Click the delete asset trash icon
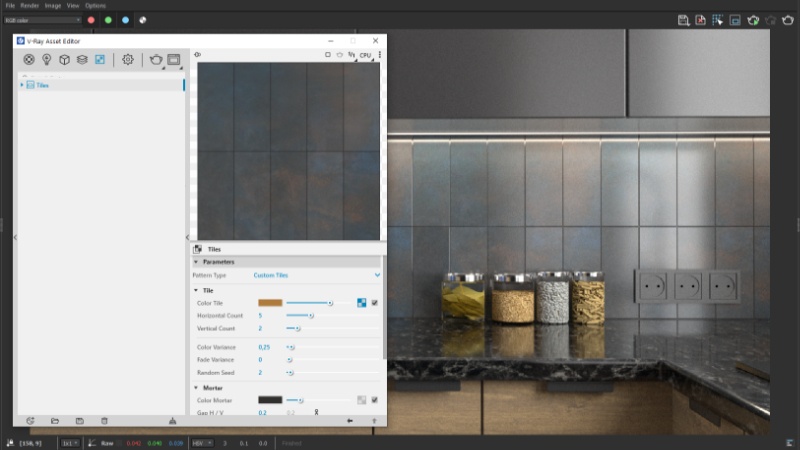Image resolution: width=800 pixels, height=450 pixels. (x=104, y=421)
